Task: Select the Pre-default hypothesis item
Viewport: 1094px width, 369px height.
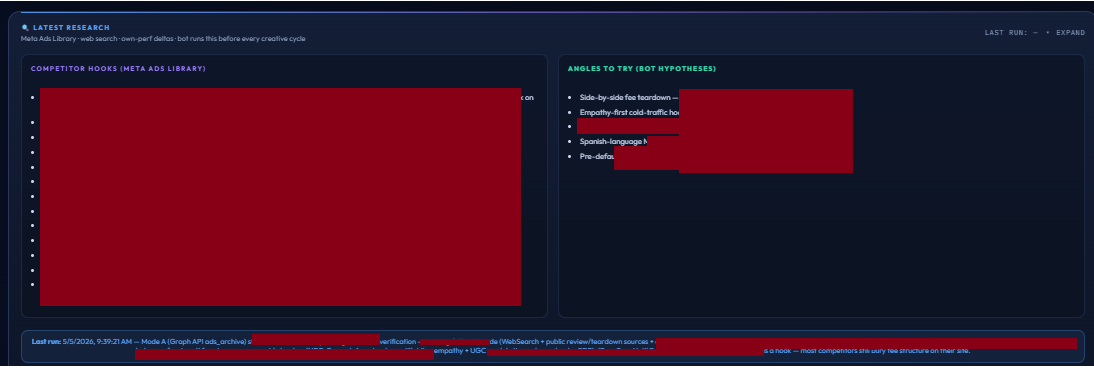Action: (x=597, y=156)
